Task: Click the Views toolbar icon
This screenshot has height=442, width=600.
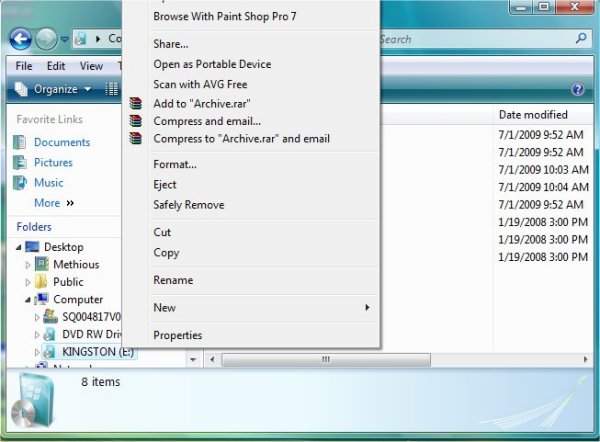Action: pos(111,89)
